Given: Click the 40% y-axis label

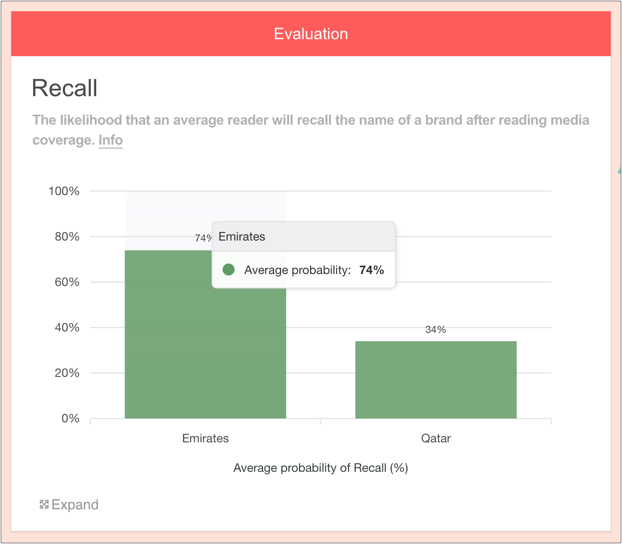Looking at the screenshot, I should tap(66, 328).
